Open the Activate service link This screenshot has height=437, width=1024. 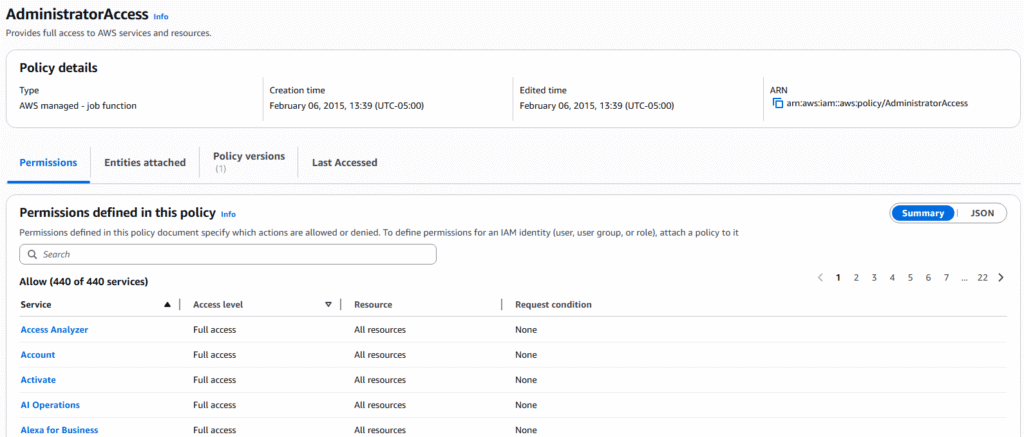point(38,380)
